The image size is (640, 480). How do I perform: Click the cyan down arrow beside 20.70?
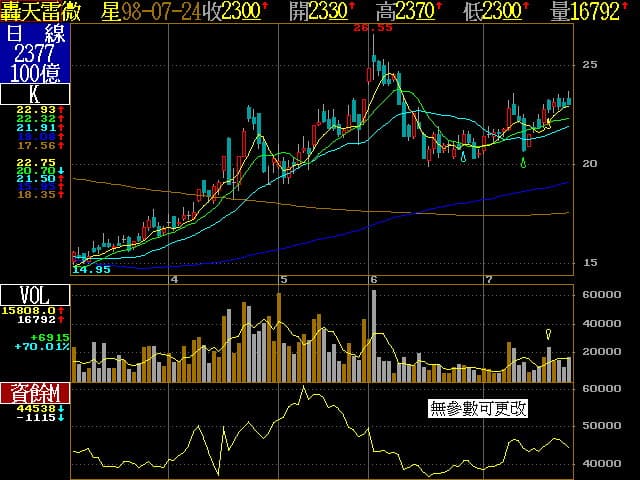62,172
